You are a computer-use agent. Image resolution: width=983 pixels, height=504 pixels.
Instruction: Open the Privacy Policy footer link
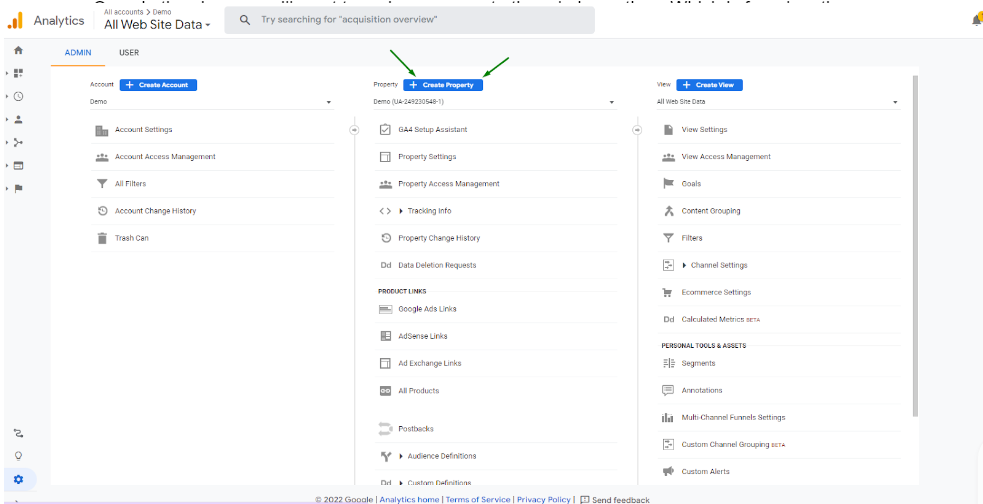544,500
